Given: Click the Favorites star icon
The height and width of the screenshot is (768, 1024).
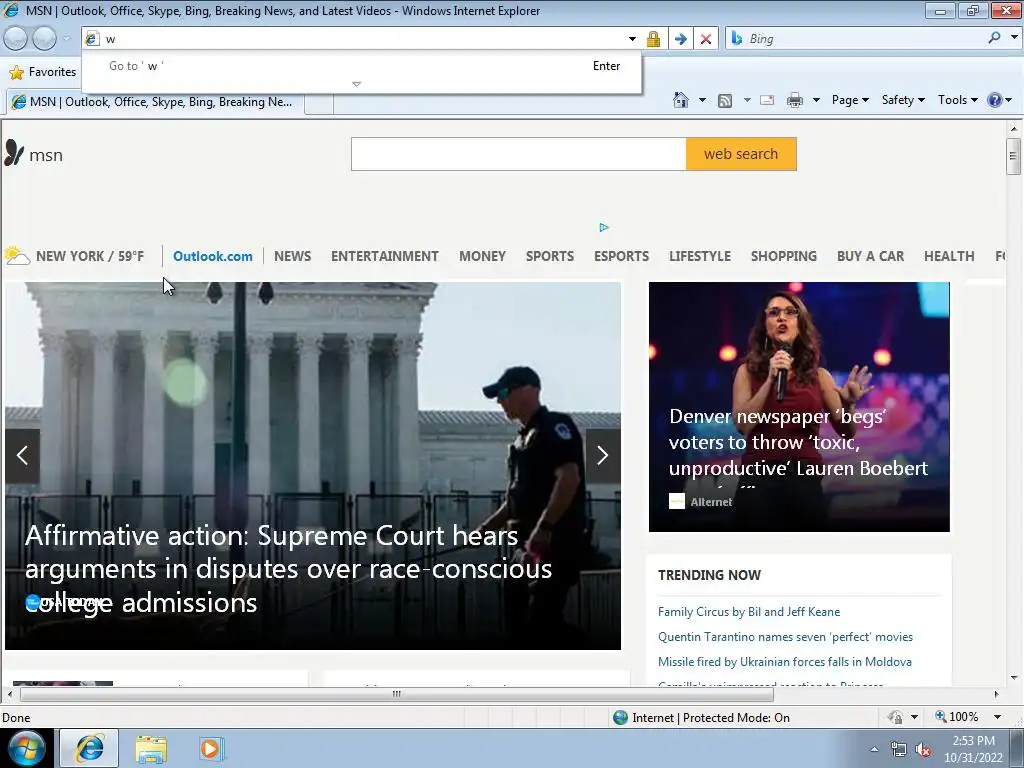Looking at the screenshot, I should coord(16,72).
